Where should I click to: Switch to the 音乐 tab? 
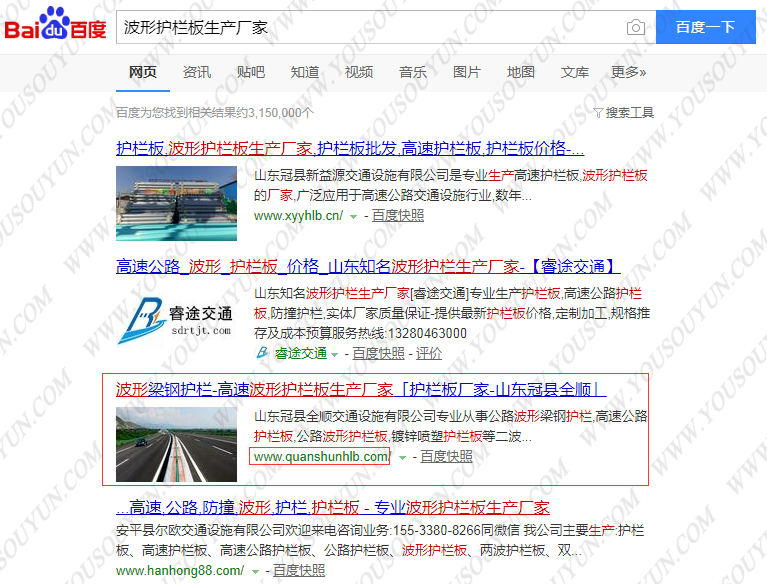pyautogui.click(x=413, y=72)
